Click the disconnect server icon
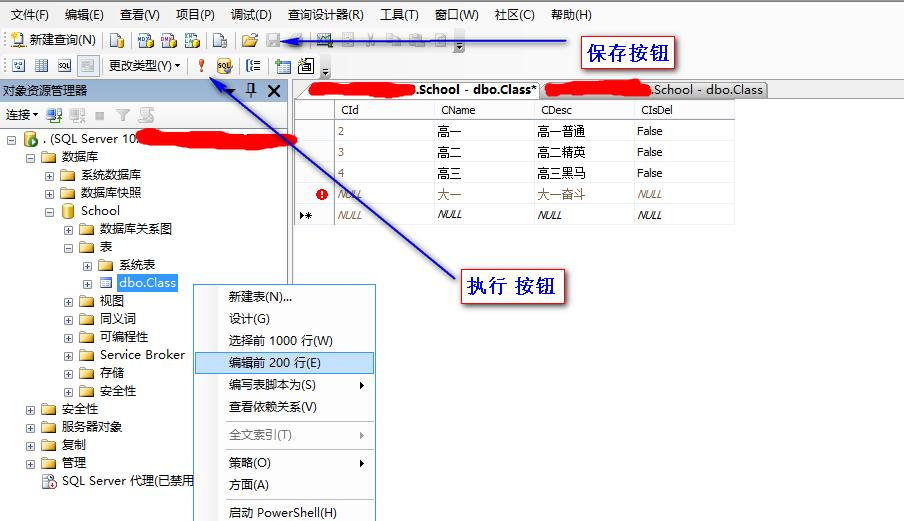Image resolution: width=904 pixels, height=521 pixels. pyautogui.click(x=77, y=115)
